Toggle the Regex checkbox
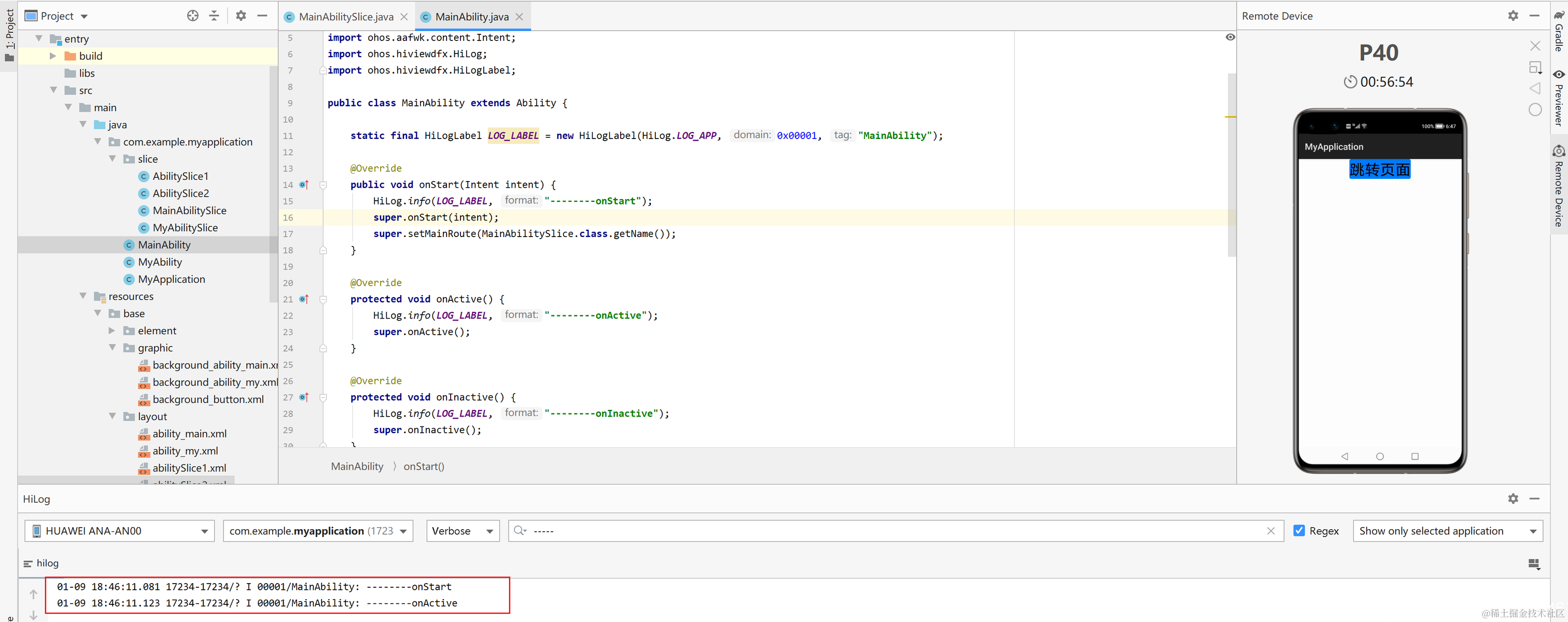 pos(1299,531)
